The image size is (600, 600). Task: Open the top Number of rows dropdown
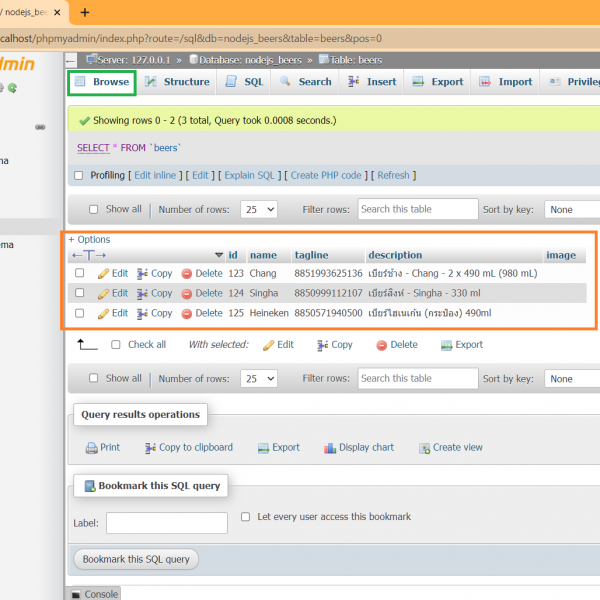[x=259, y=210]
